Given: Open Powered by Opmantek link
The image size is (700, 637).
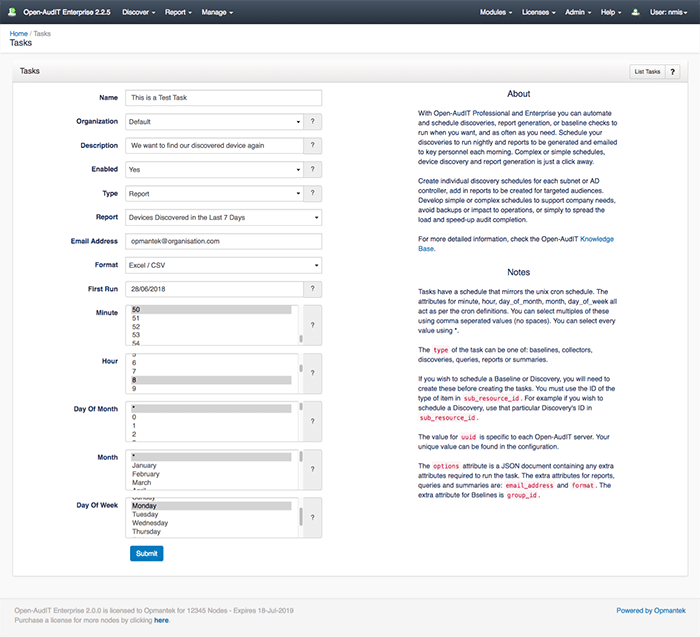Looking at the screenshot, I should point(651,611).
